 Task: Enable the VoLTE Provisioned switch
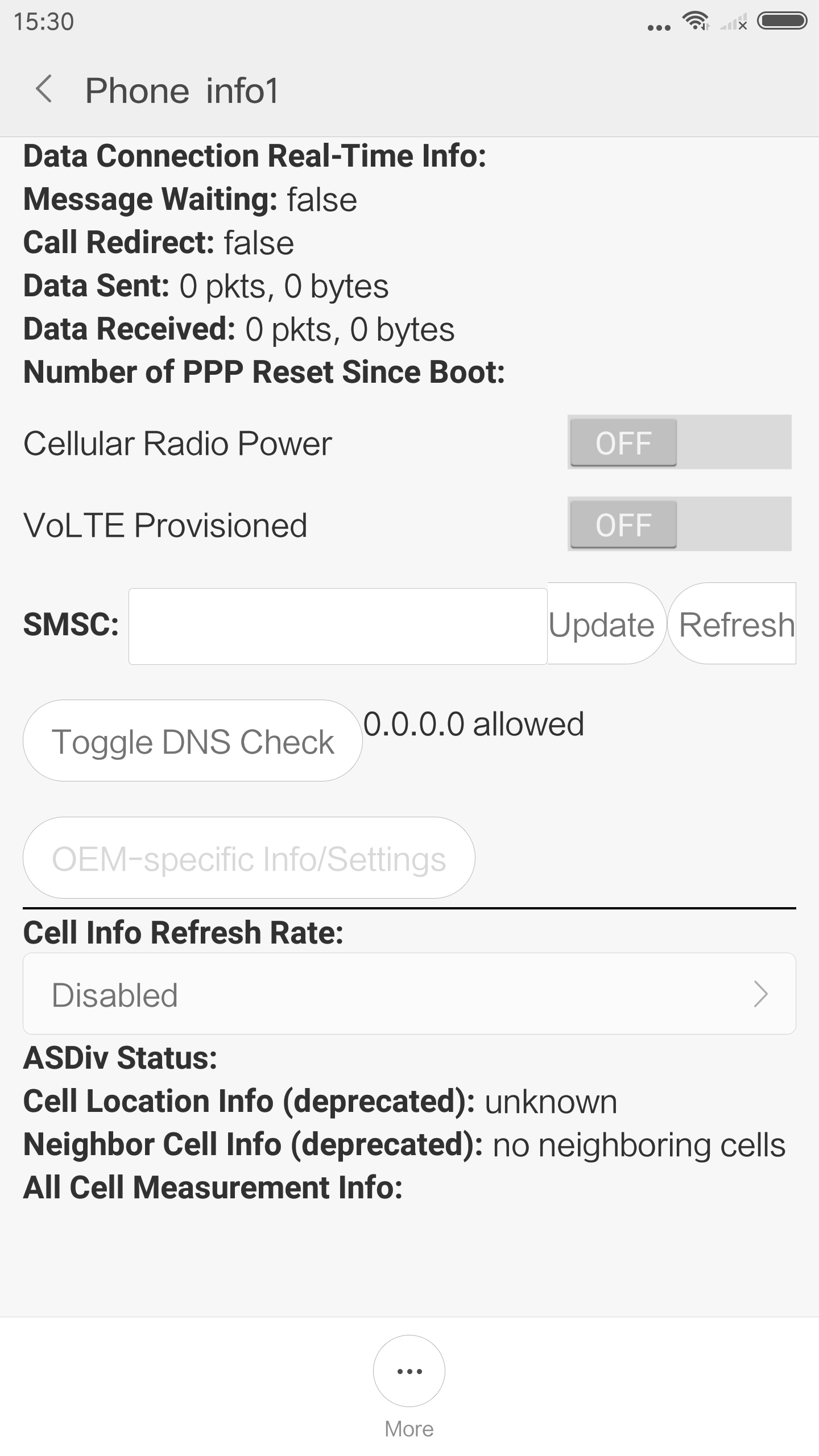pyautogui.click(x=679, y=524)
